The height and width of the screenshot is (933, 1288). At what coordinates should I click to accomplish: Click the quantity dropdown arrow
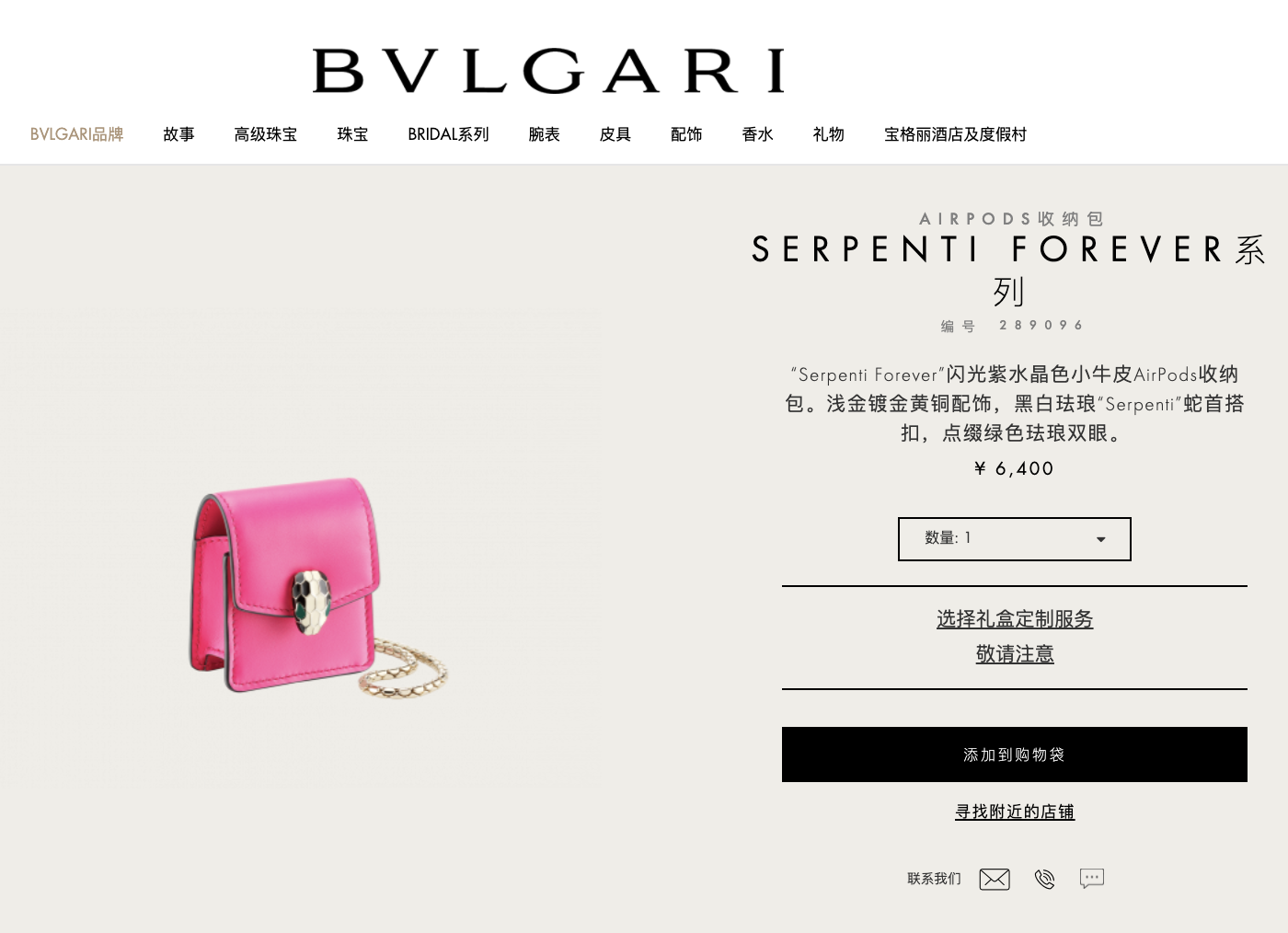pos(1100,539)
